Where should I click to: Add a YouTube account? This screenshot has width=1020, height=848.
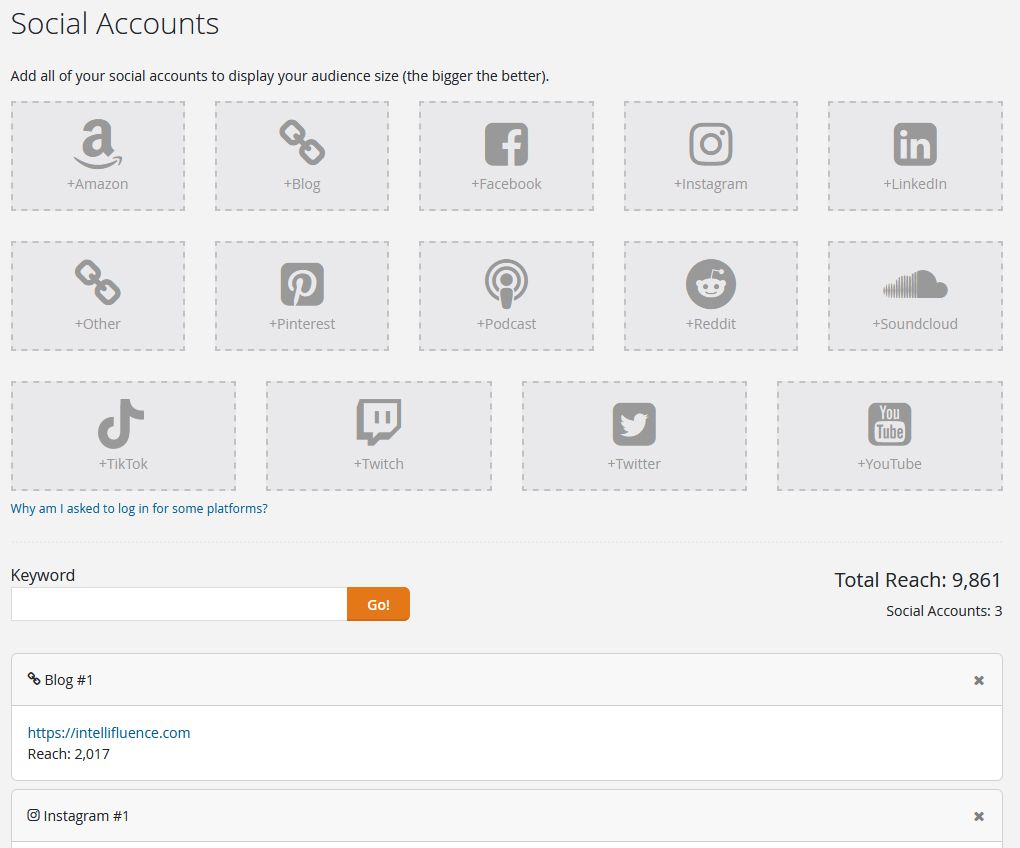pos(889,436)
